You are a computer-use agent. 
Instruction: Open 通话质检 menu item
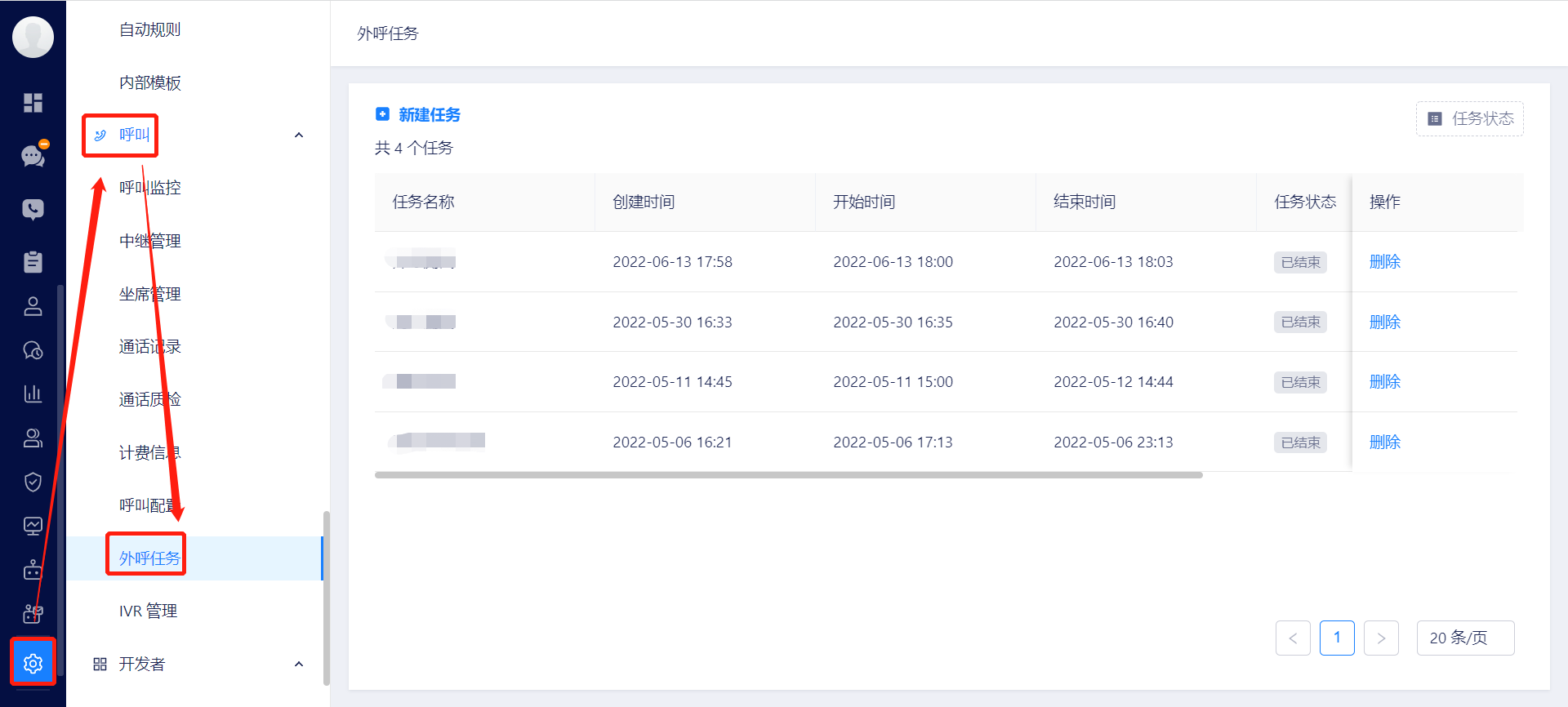(149, 400)
